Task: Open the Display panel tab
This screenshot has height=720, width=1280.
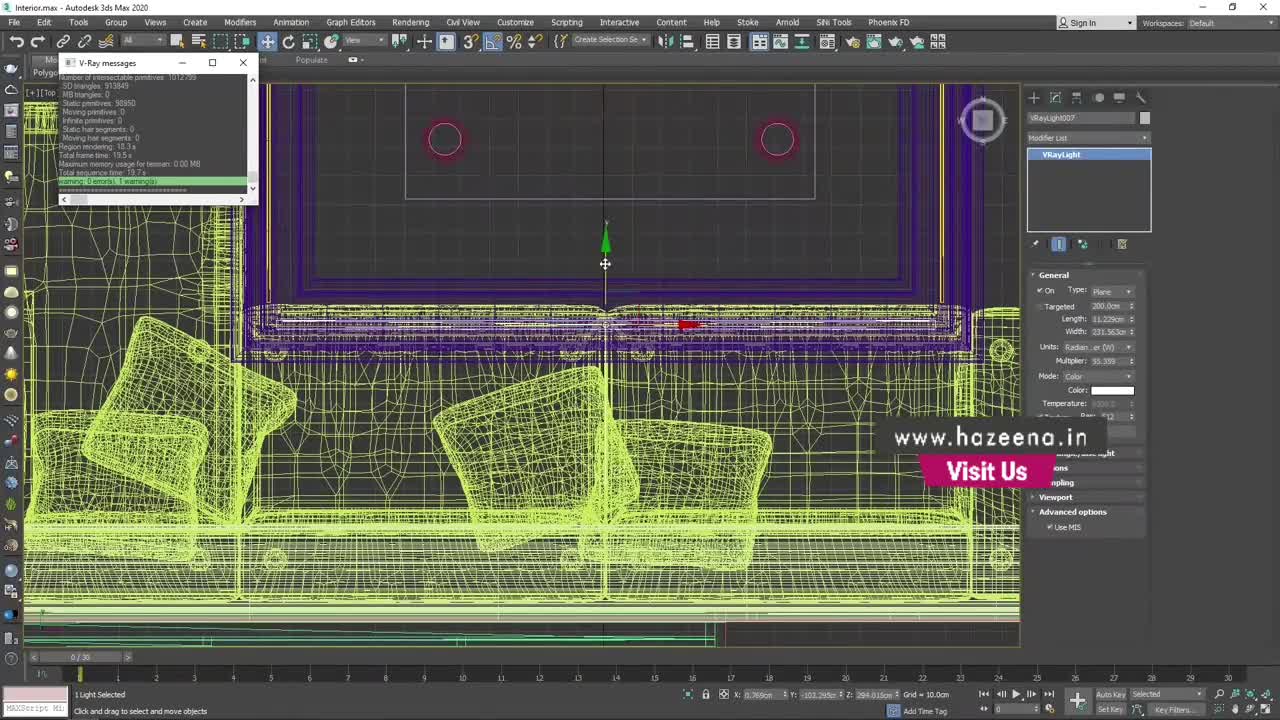Action: [x=1119, y=97]
